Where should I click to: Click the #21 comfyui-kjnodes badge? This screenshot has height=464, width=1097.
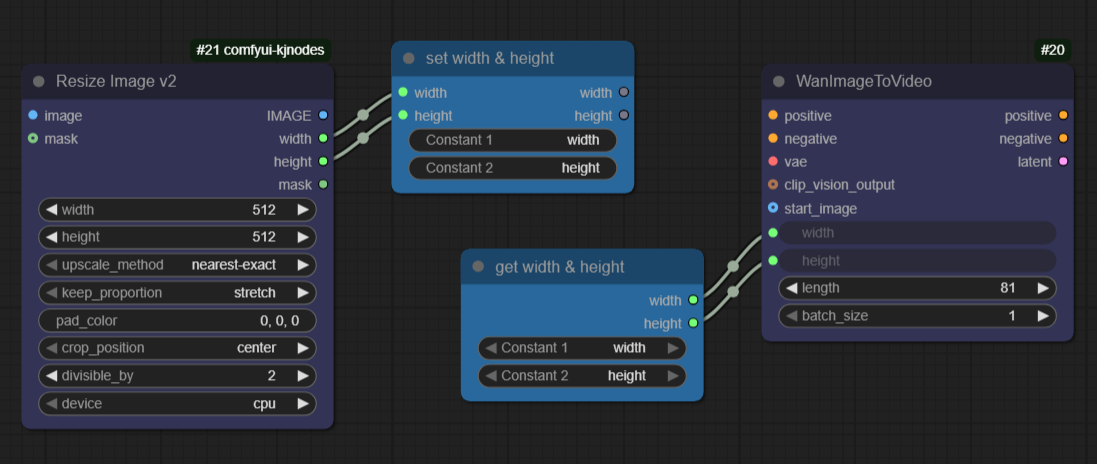pyautogui.click(x=260, y=50)
